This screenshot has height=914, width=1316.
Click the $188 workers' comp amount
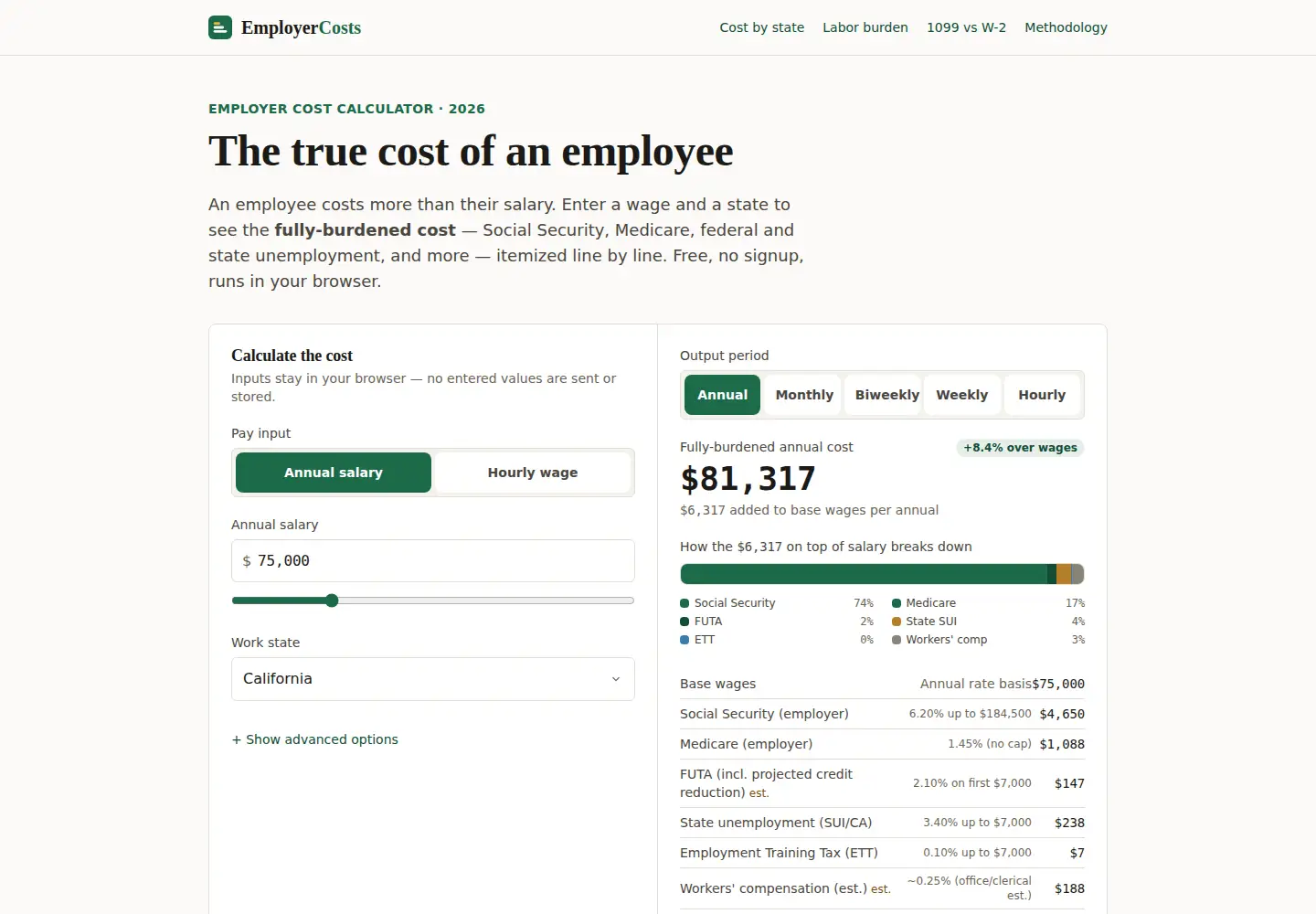(1069, 888)
